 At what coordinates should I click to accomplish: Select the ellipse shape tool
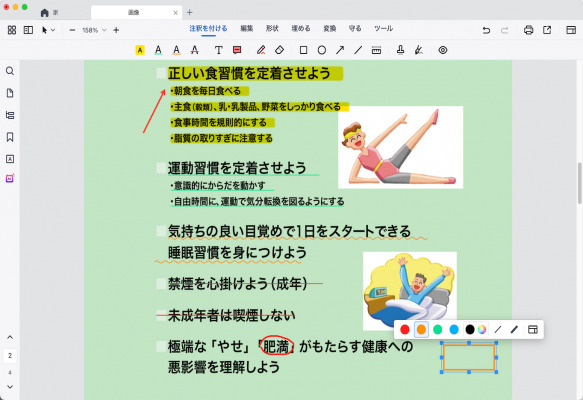[322, 50]
